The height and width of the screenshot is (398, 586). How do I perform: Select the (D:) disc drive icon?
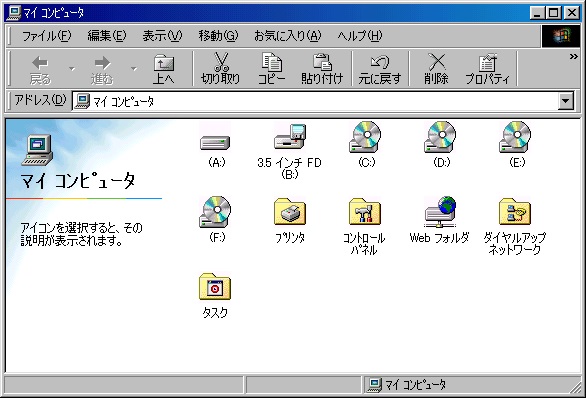click(440, 137)
